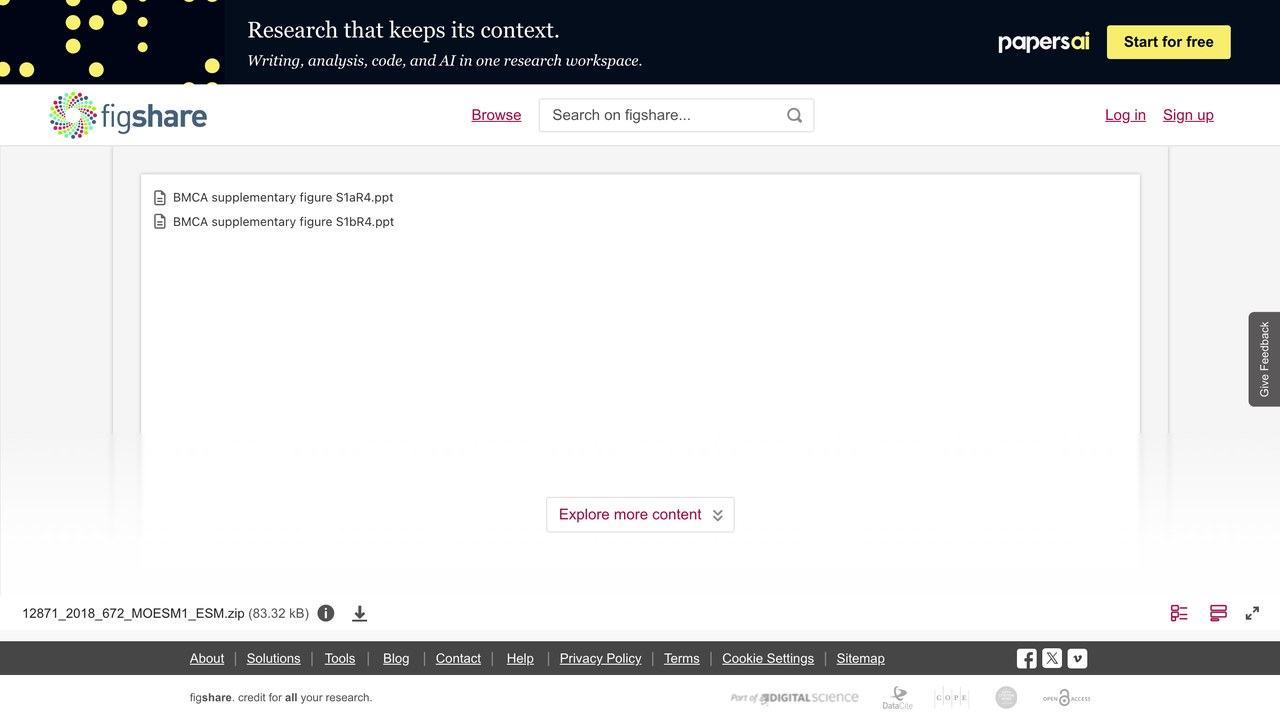View the Privacy Policy
This screenshot has height=720, width=1280.
[x=601, y=658]
